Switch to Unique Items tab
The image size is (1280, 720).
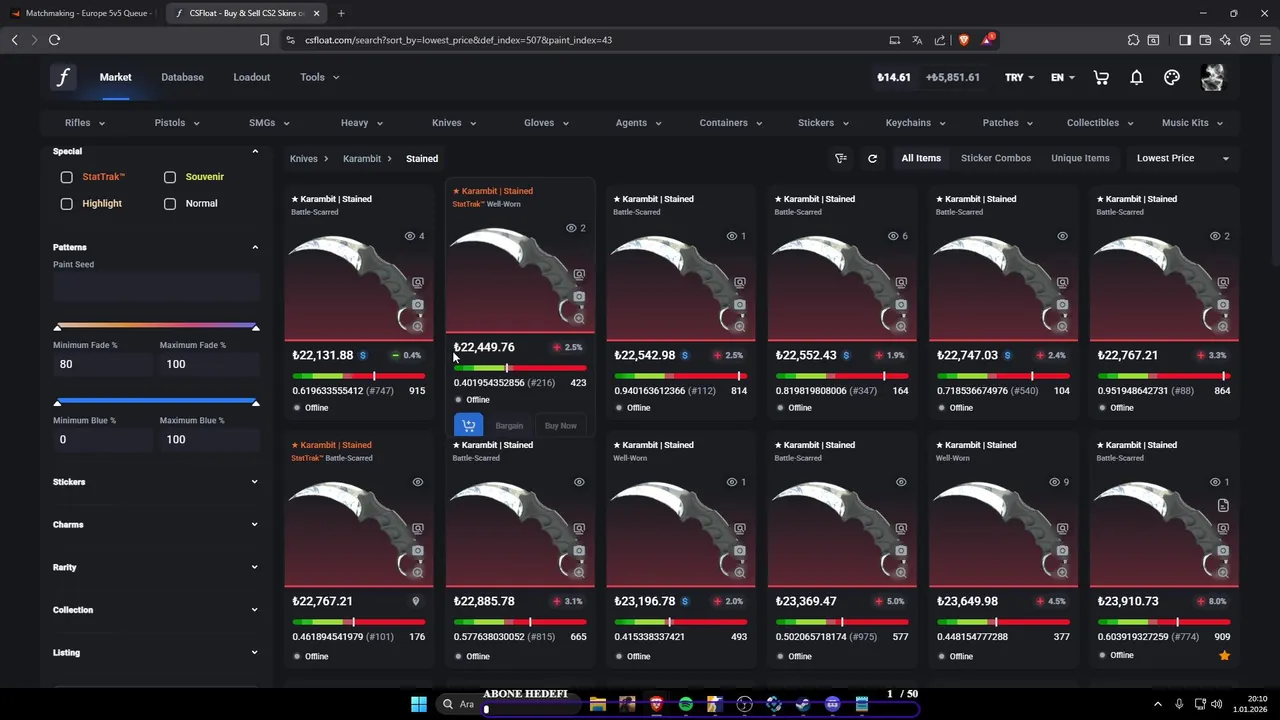pos(1080,158)
